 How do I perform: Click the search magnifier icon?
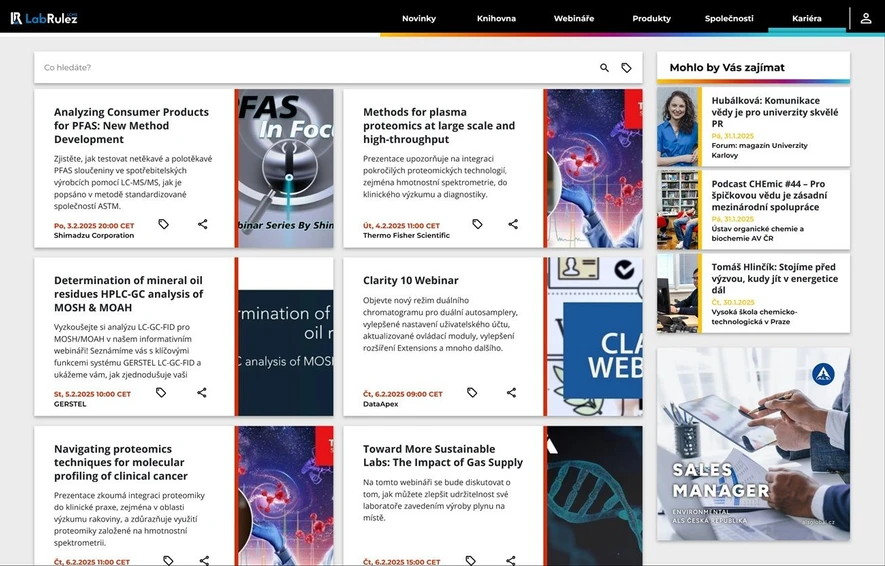[x=604, y=68]
